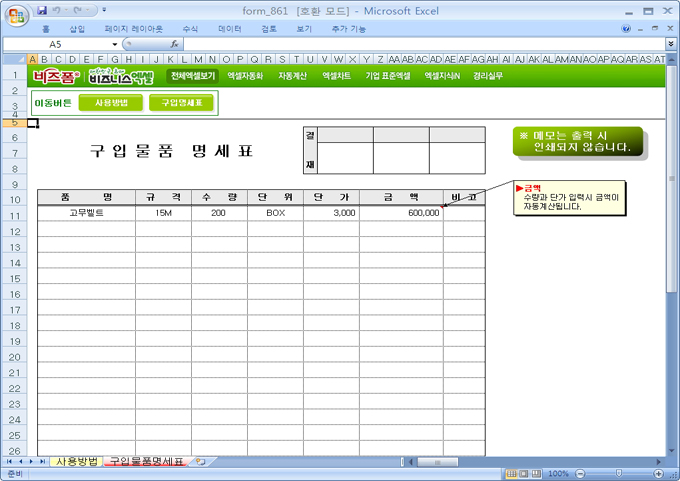
Task: Switch to Page Break Preview view
Action: (535, 473)
